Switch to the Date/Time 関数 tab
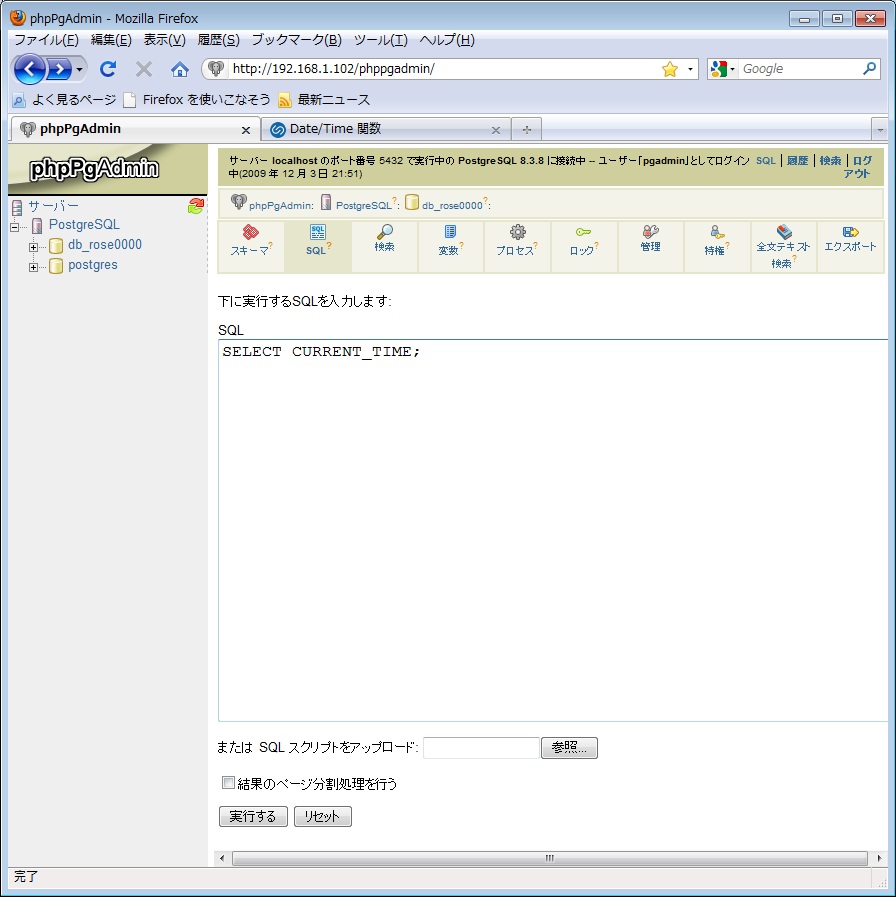The width and height of the screenshot is (896, 897). pyautogui.click(x=386, y=129)
